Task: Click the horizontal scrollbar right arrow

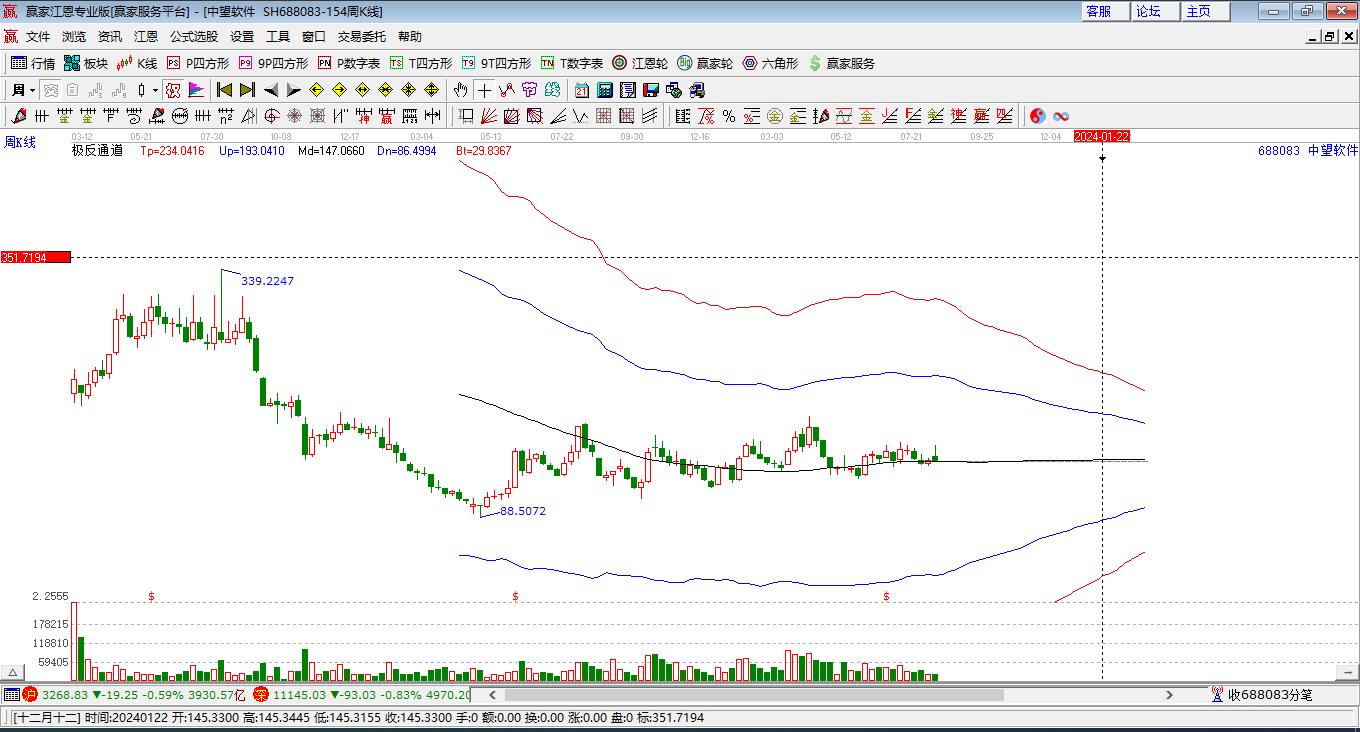Action: coord(1170,694)
